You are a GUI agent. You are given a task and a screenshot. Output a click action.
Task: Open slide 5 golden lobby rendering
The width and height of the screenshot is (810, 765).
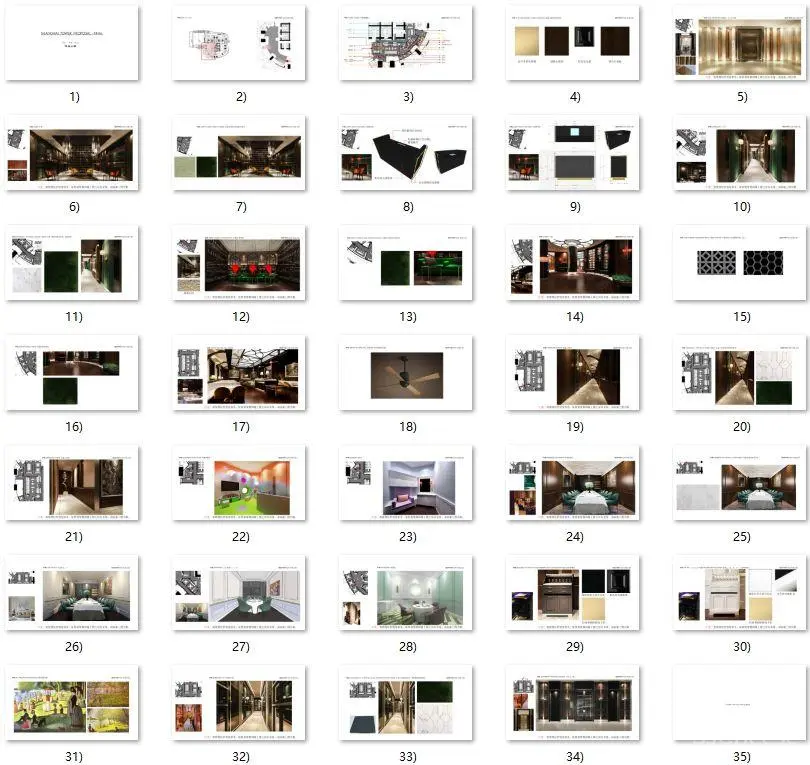click(740, 43)
